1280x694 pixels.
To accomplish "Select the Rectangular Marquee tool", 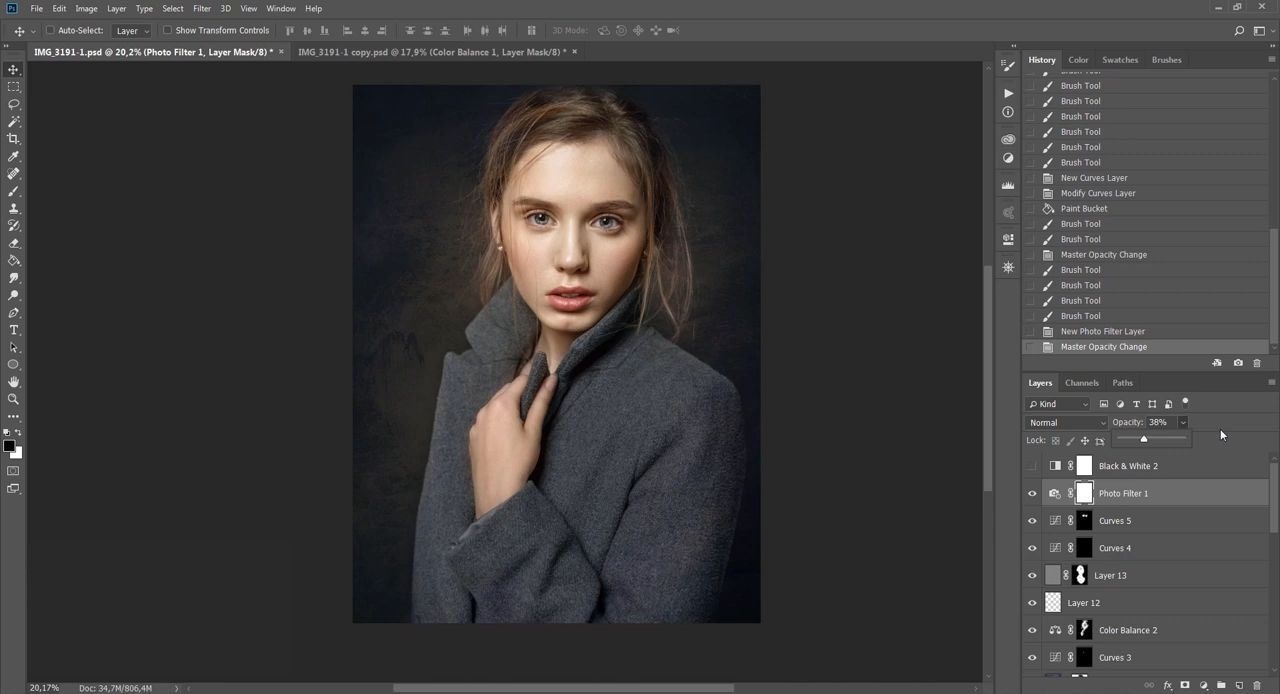I will point(13,87).
